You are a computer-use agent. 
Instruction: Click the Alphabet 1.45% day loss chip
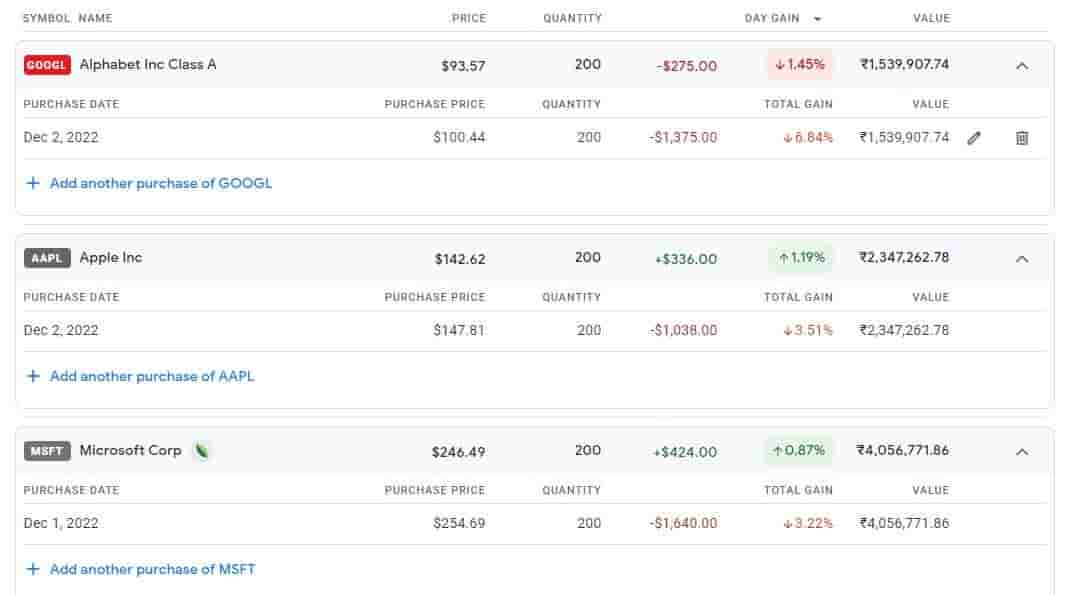pyautogui.click(x=800, y=65)
